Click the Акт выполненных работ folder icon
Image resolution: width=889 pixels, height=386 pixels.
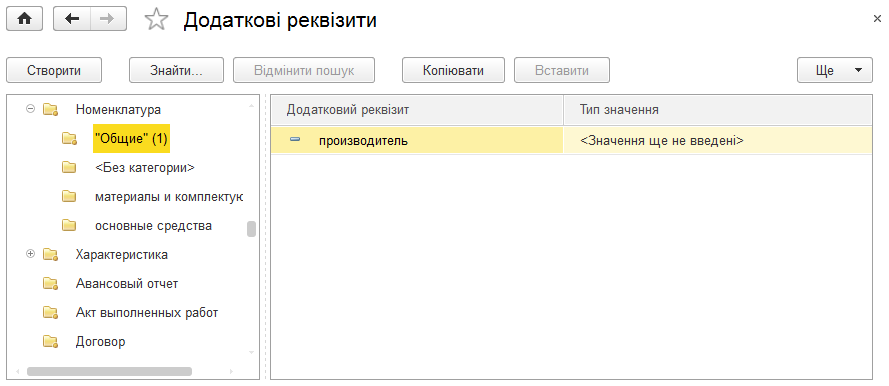tap(51, 313)
